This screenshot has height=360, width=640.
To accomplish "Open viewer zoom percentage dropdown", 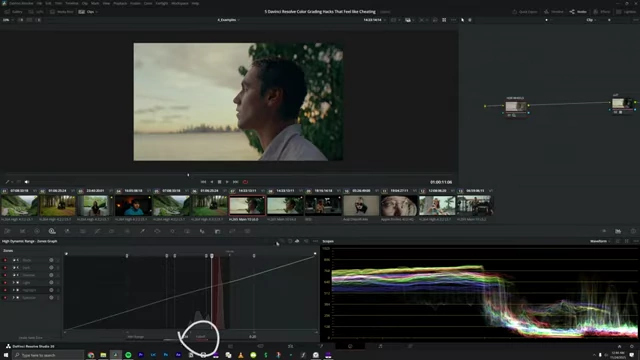I will [x=7, y=20].
